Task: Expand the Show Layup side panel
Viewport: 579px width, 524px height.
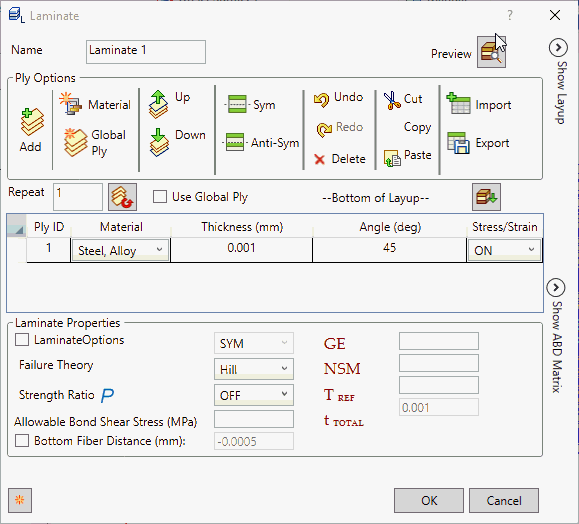Action: 558,48
